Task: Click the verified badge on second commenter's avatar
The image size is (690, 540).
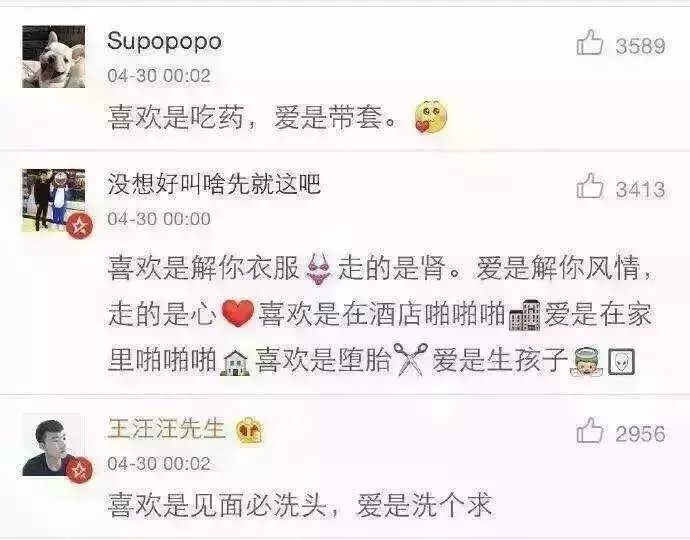Action: point(80,226)
